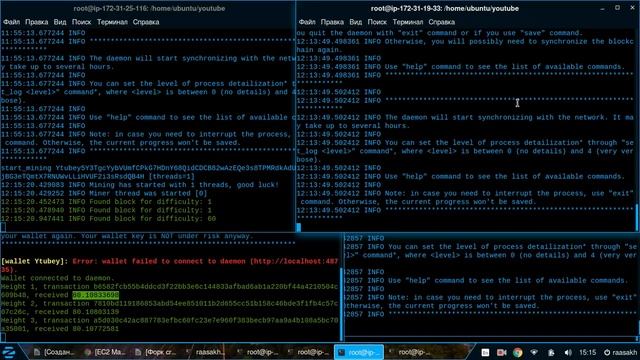Open Правка menu in ip-172-31-25-116 window
This screenshot has height=360, width=640.
pos(36,22)
